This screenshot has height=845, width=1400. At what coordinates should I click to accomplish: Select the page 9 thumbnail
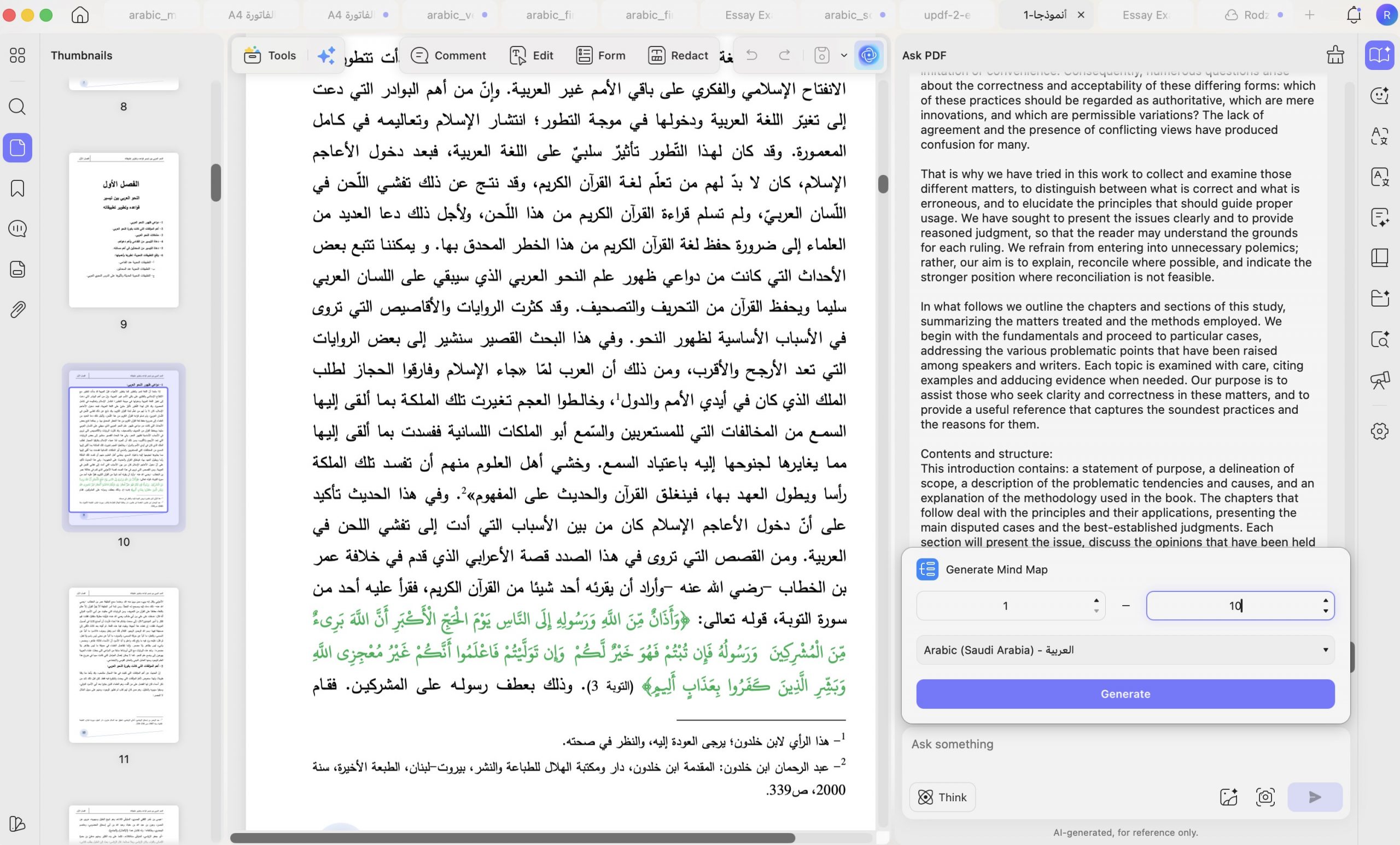point(123,230)
